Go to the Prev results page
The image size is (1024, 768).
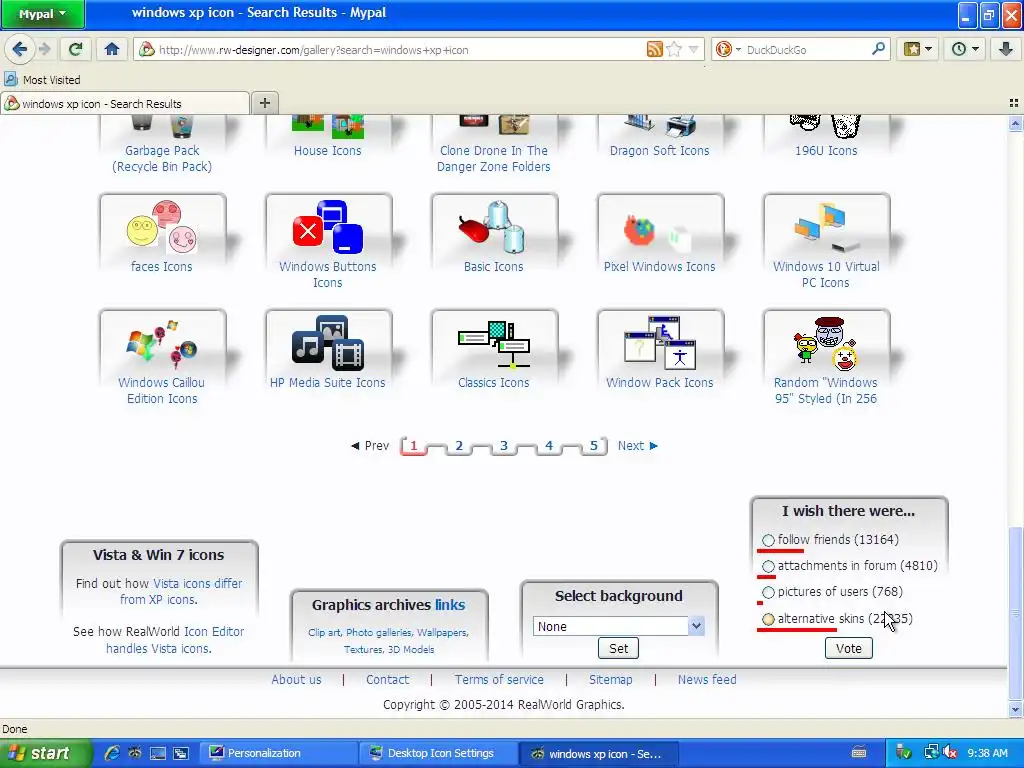point(370,445)
